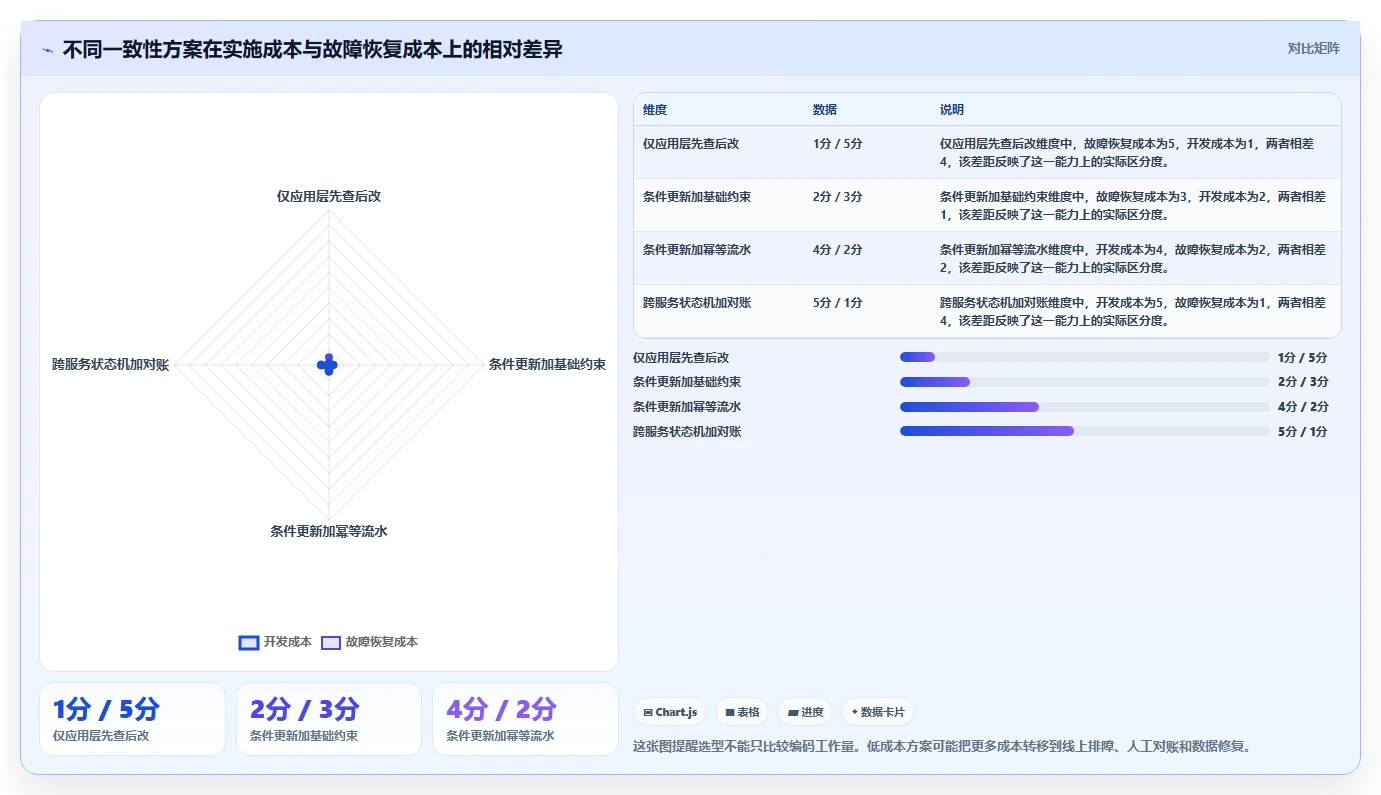This screenshot has width=1381, height=795.
Task: Select table row 条件更新加幂等流水
Action: coord(987,258)
